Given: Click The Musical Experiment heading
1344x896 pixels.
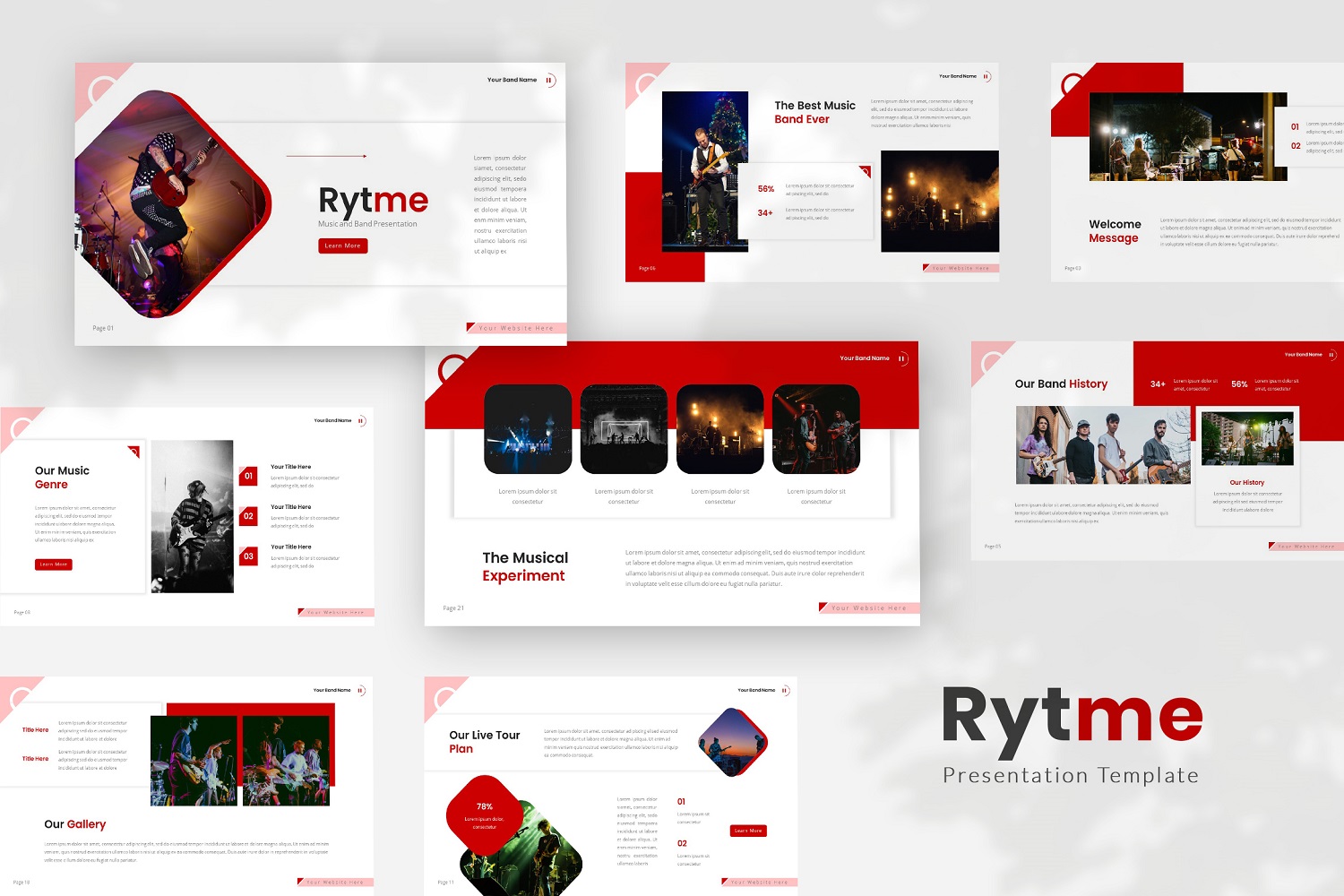Looking at the screenshot, I should click(x=525, y=566).
